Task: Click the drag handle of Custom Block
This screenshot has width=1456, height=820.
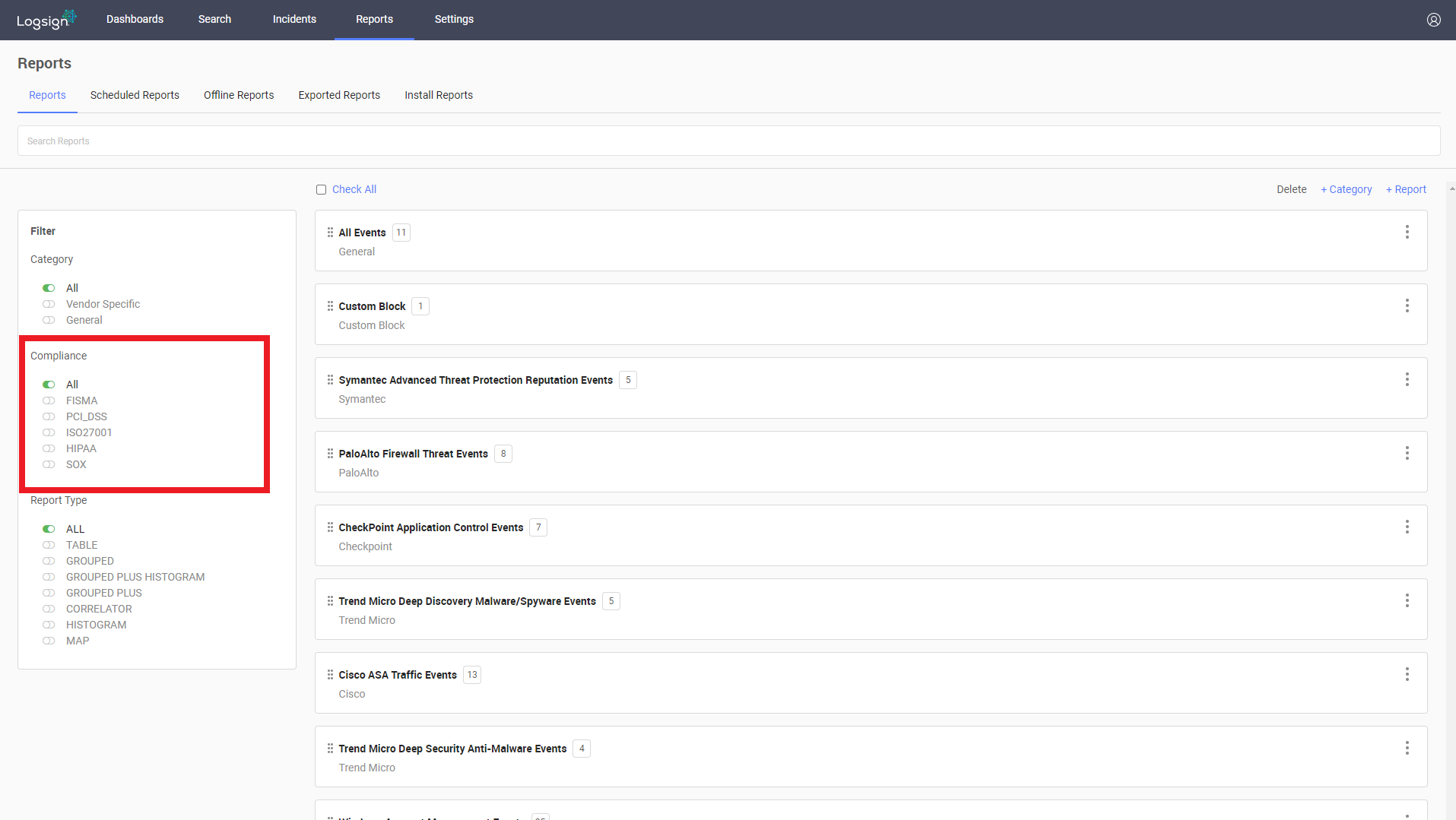Action: point(330,306)
